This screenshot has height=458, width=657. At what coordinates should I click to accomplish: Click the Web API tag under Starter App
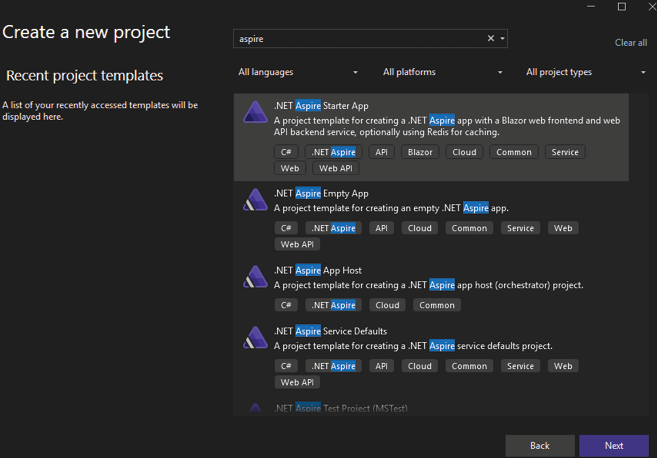click(x=336, y=168)
